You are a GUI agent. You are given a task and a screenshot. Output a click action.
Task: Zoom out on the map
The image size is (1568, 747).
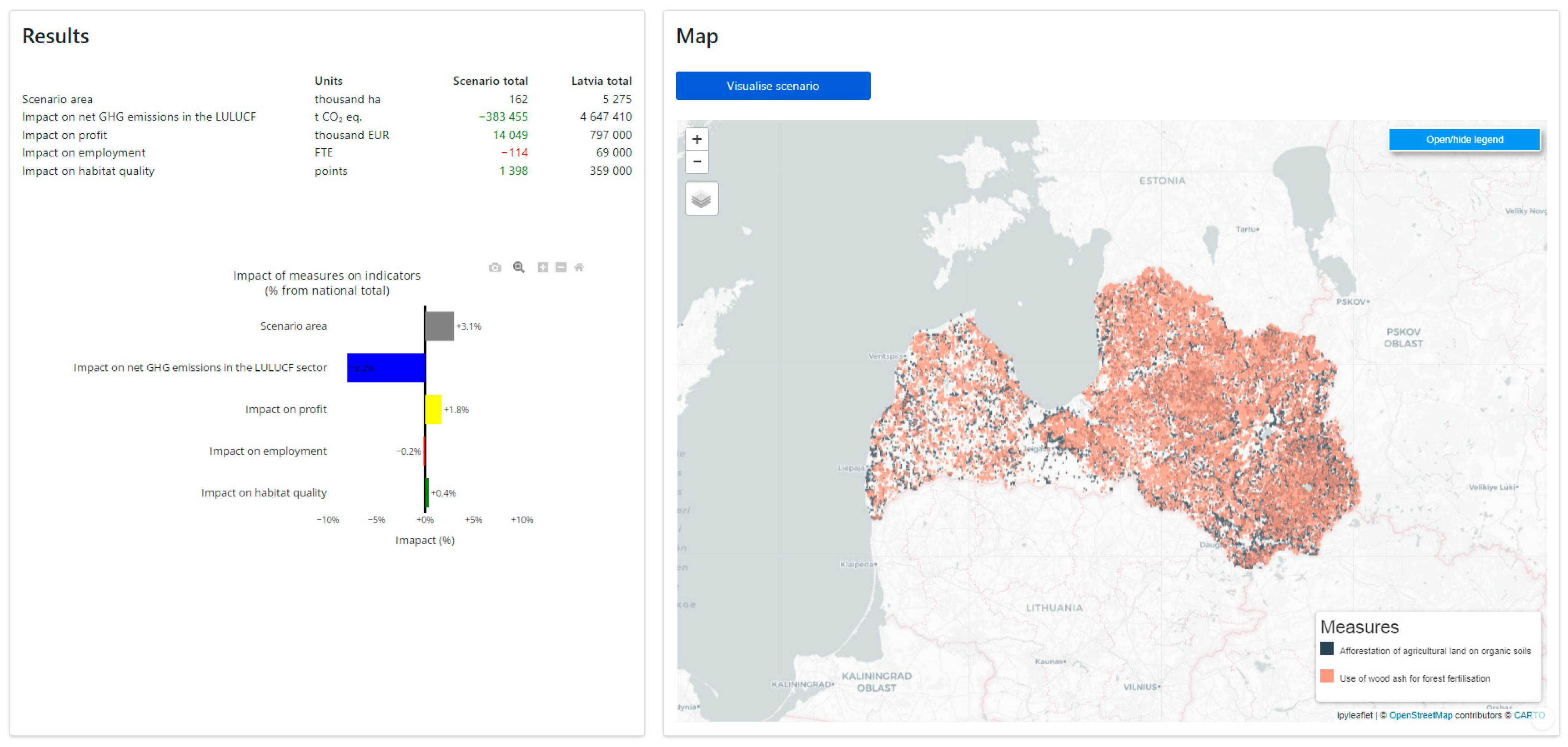[697, 162]
